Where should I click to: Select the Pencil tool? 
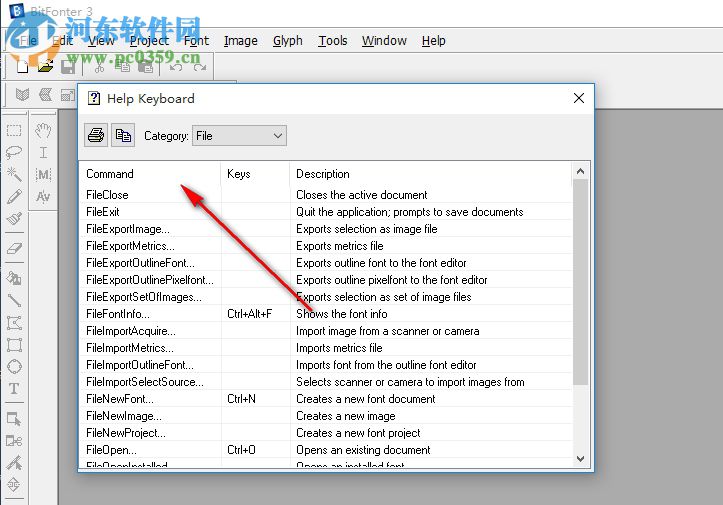point(14,196)
